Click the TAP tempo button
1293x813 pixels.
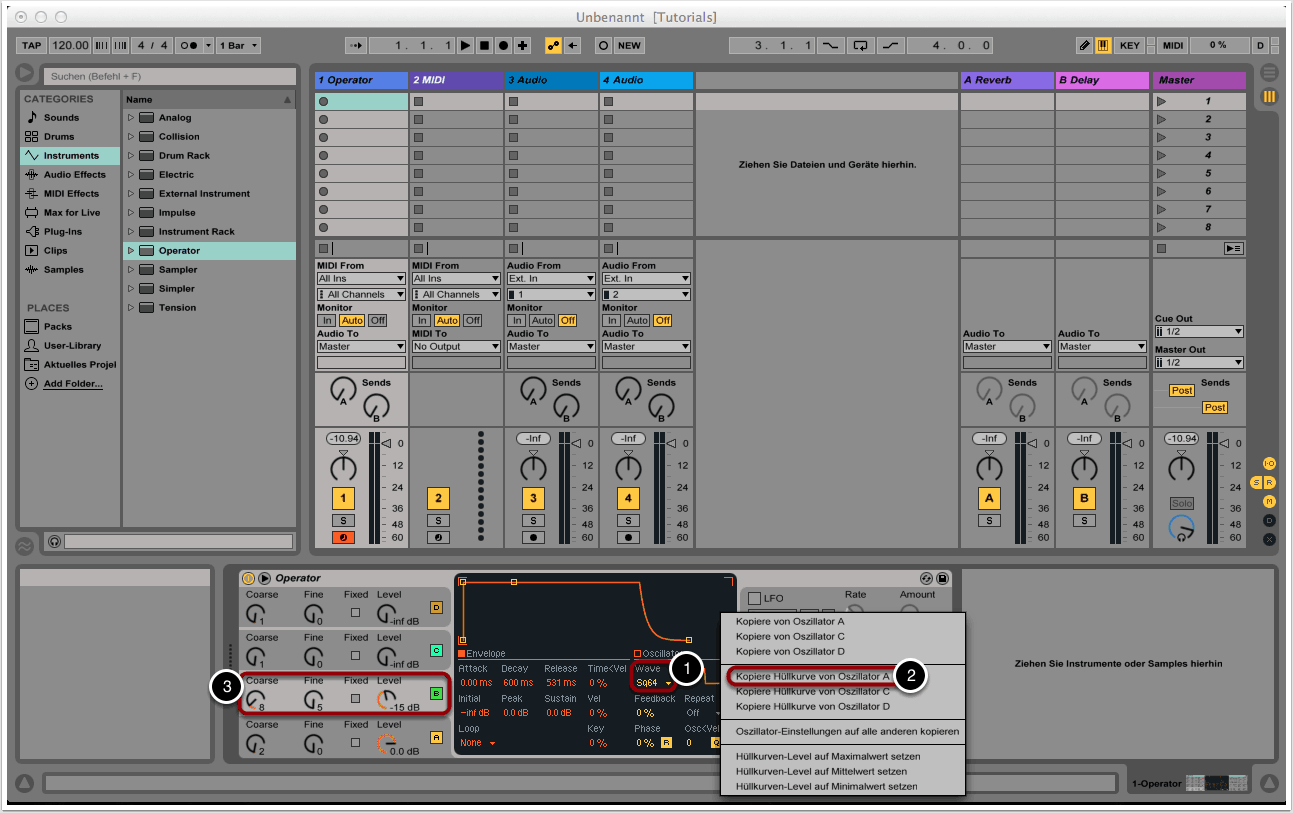(x=32, y=45)
